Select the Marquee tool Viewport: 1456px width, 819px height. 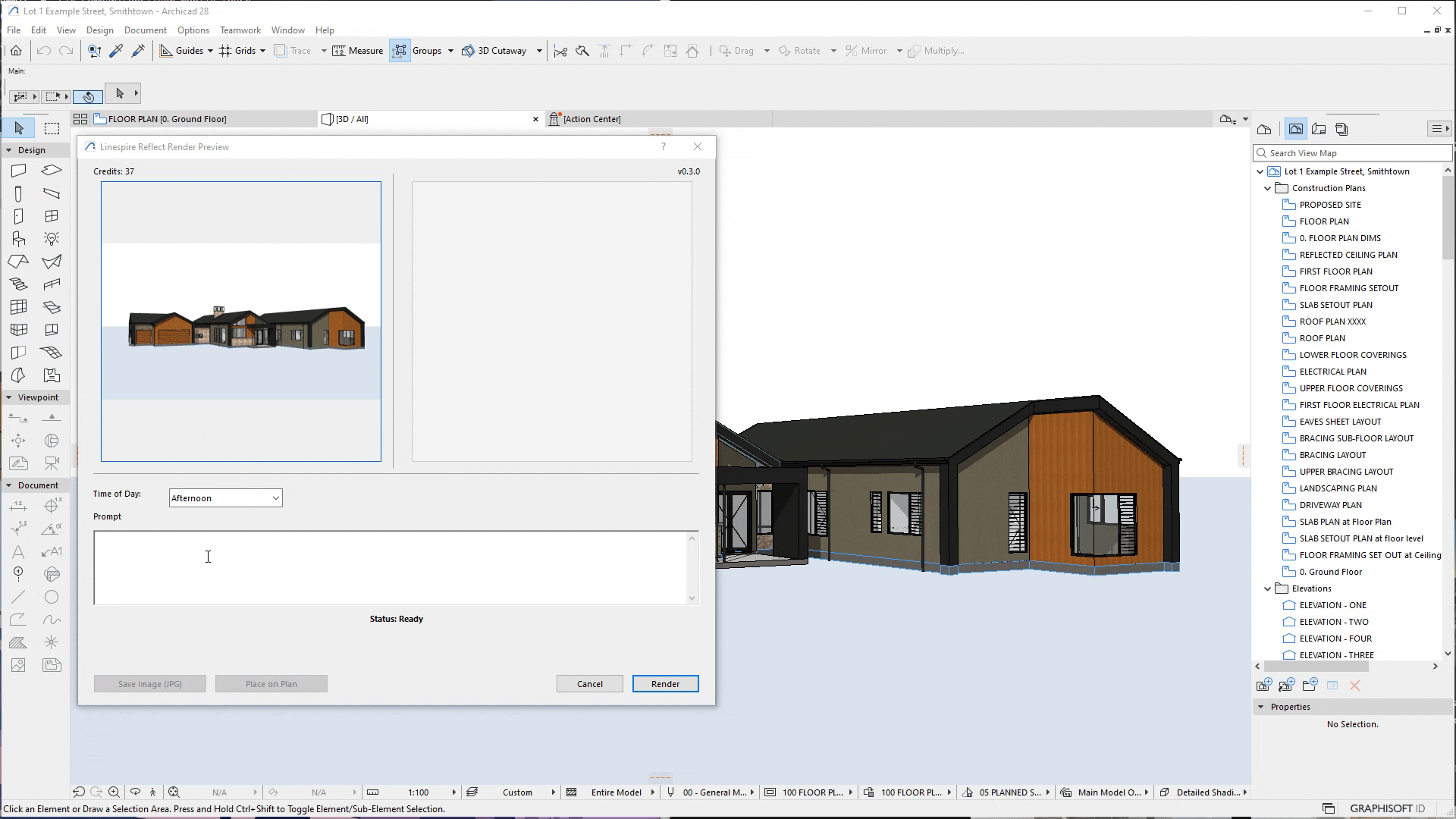pos(52,128)
